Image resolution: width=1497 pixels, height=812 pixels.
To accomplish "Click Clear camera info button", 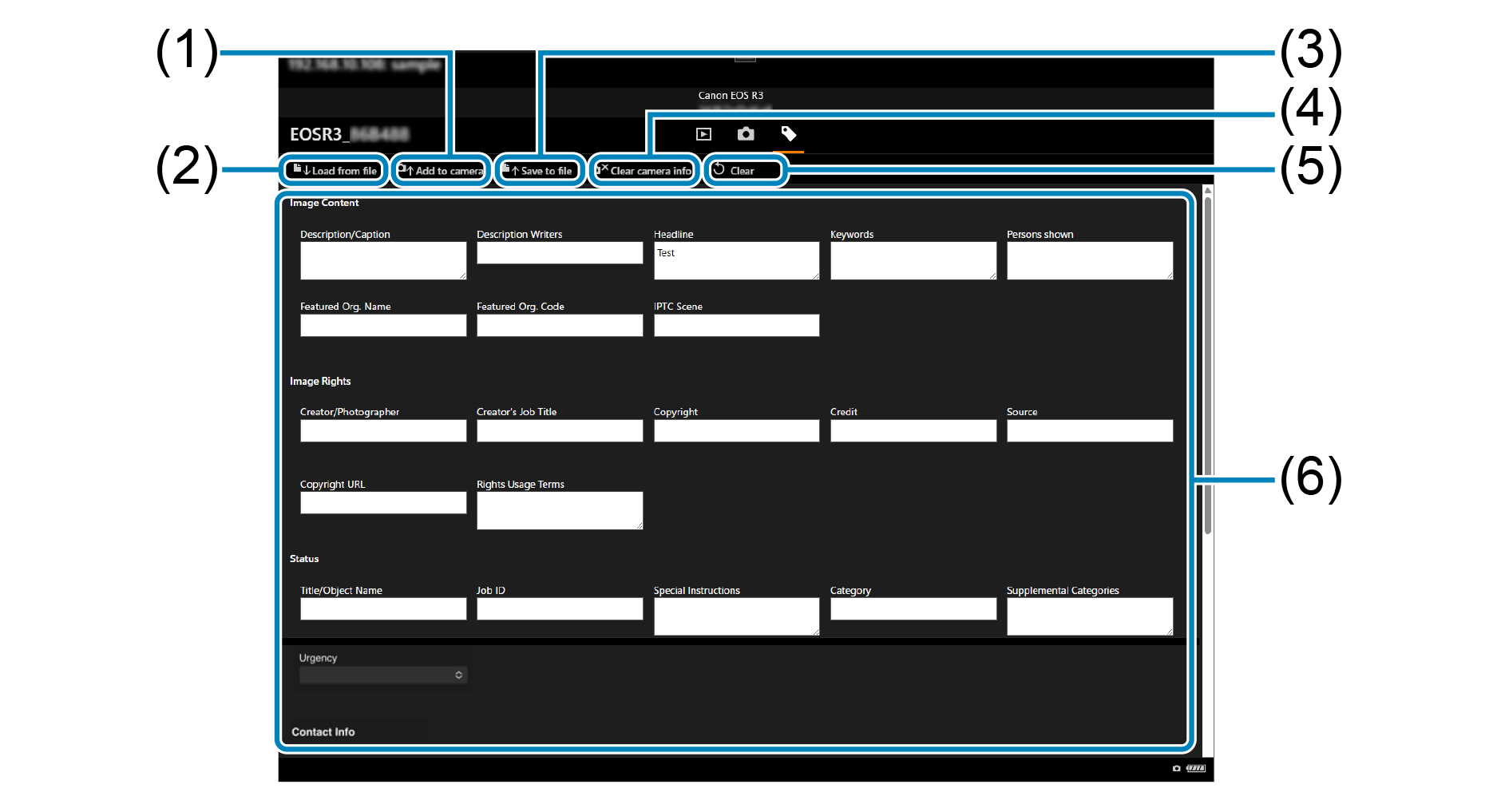I will 644,171.
